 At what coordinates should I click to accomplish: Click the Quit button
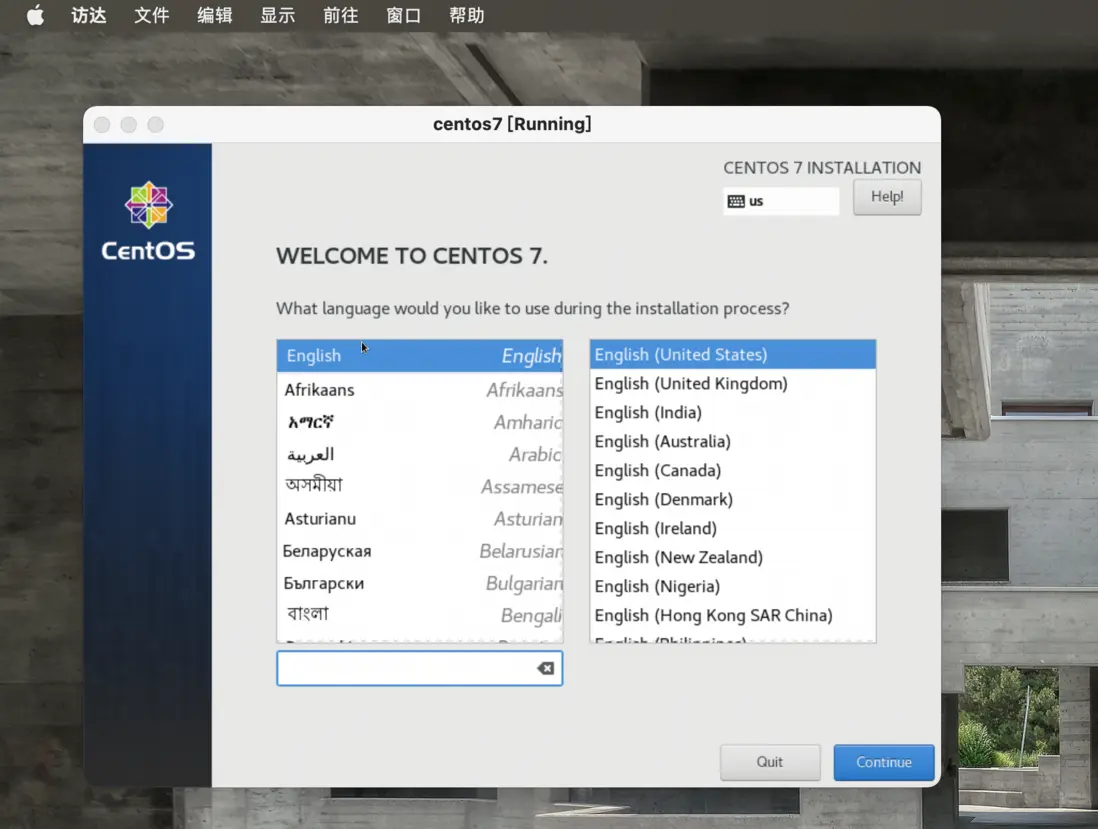coord(770,762)
